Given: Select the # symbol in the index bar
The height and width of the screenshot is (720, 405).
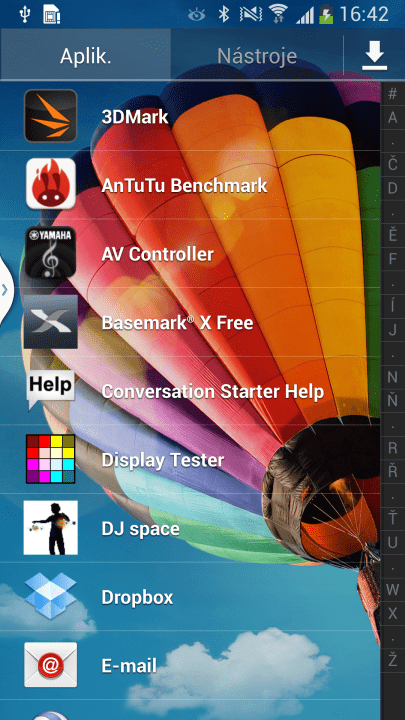Looking at the screenshot, I should point(393,93).
